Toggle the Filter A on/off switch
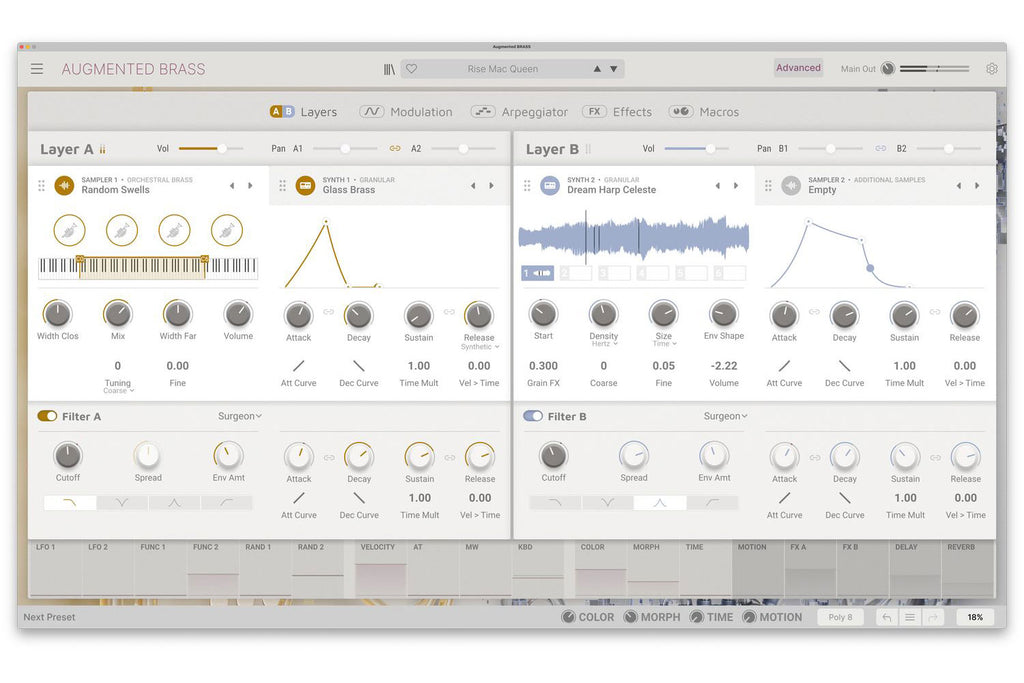Viewport: 1024px width, 683px height. pos(47,416)
